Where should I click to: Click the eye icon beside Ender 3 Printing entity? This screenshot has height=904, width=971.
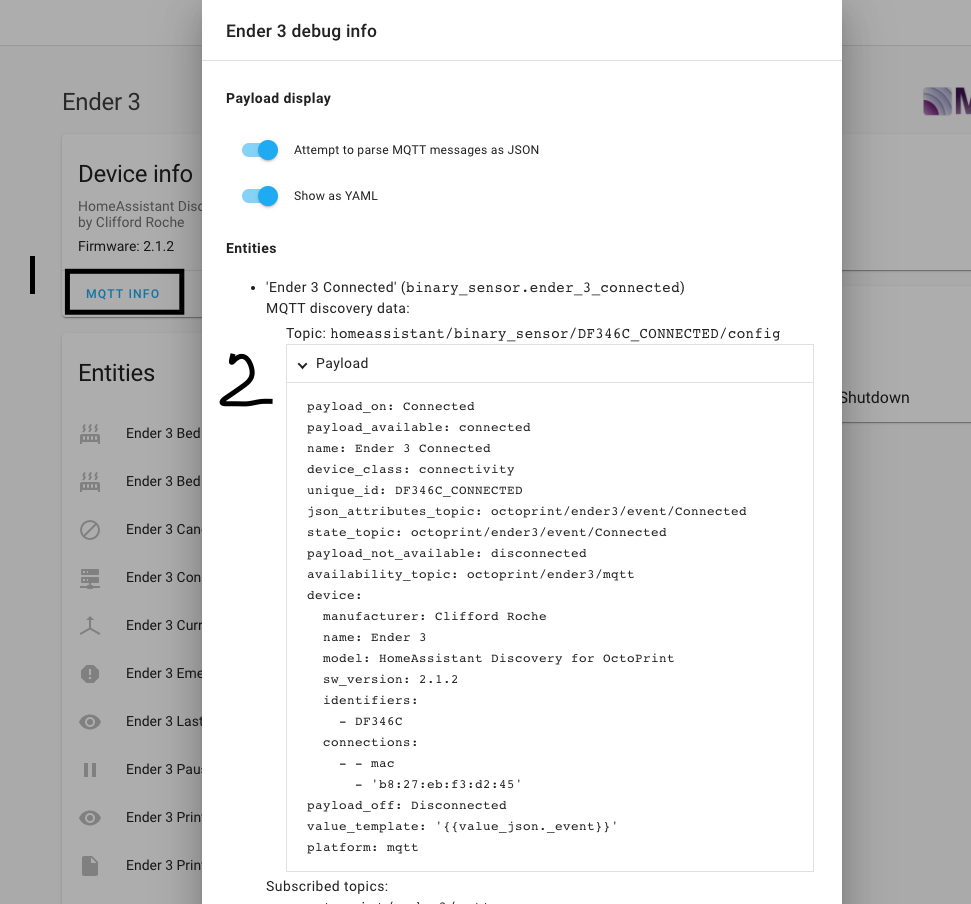[x=89, y=817]
